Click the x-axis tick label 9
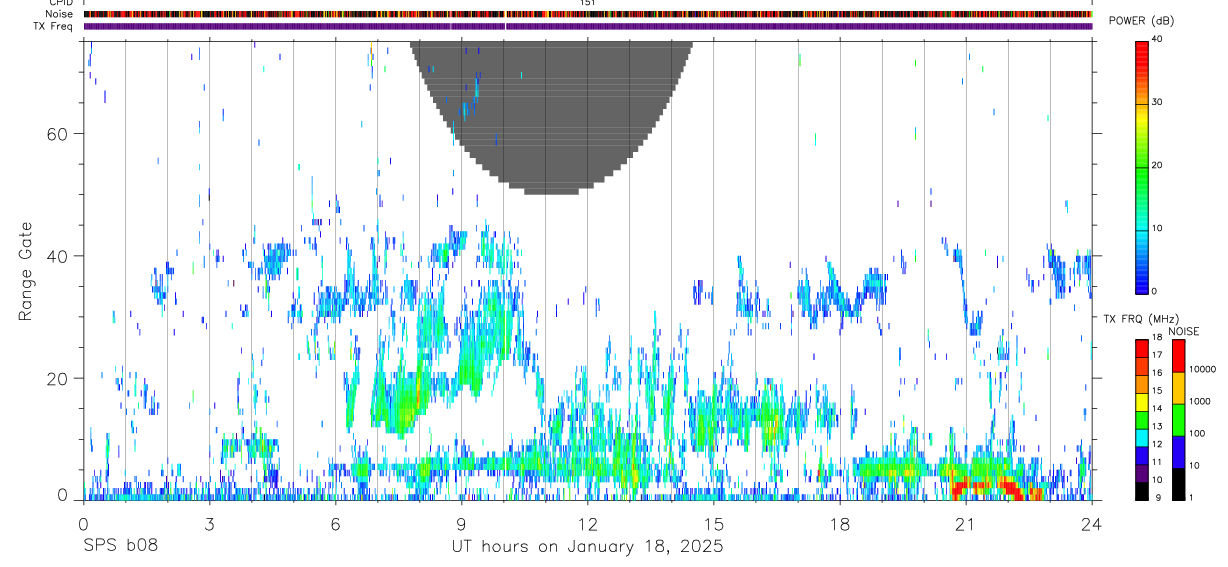Screen dimensions: 1228x567 tap(461, 523)
